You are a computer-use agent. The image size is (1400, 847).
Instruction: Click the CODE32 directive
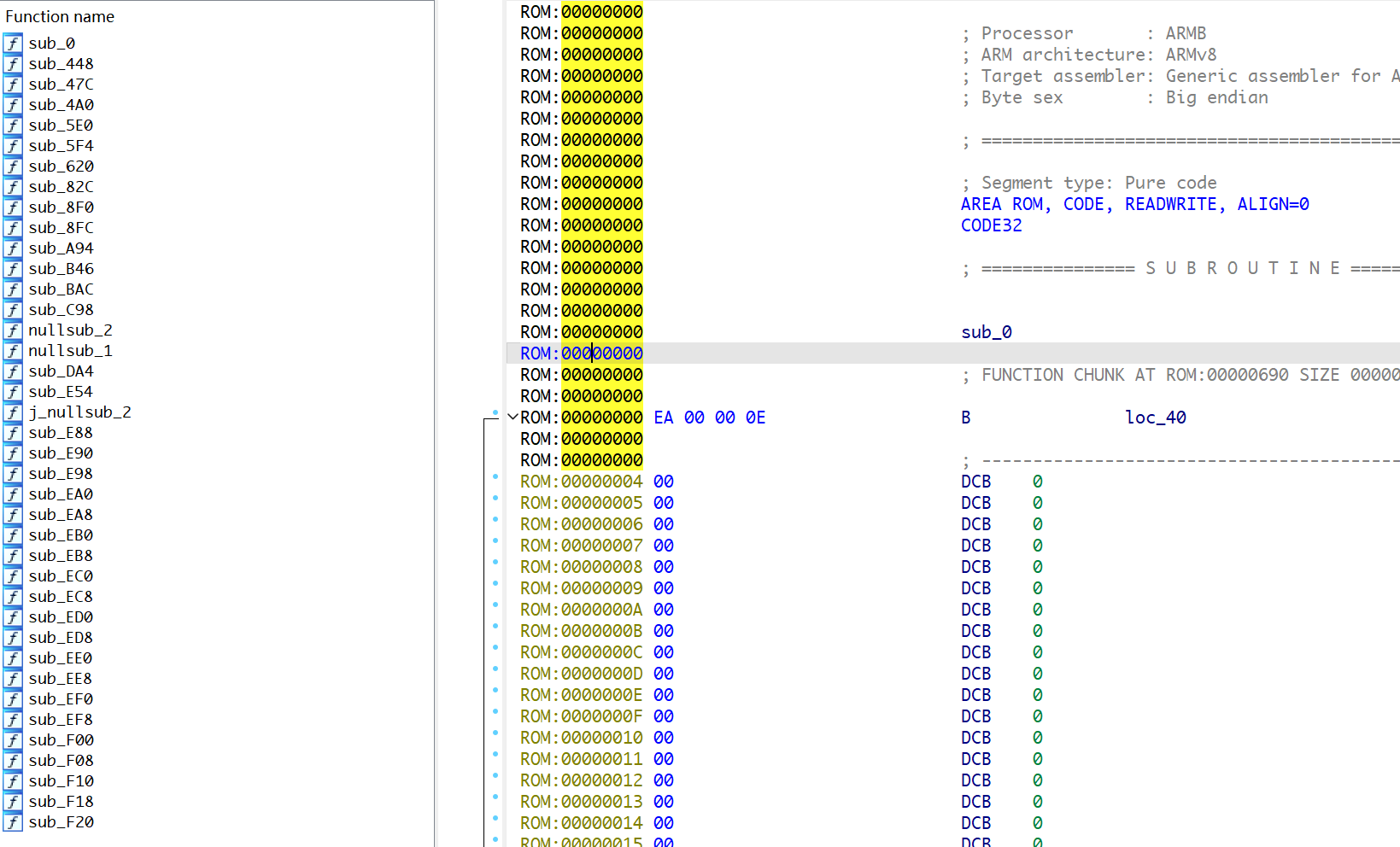pos(991,225)
